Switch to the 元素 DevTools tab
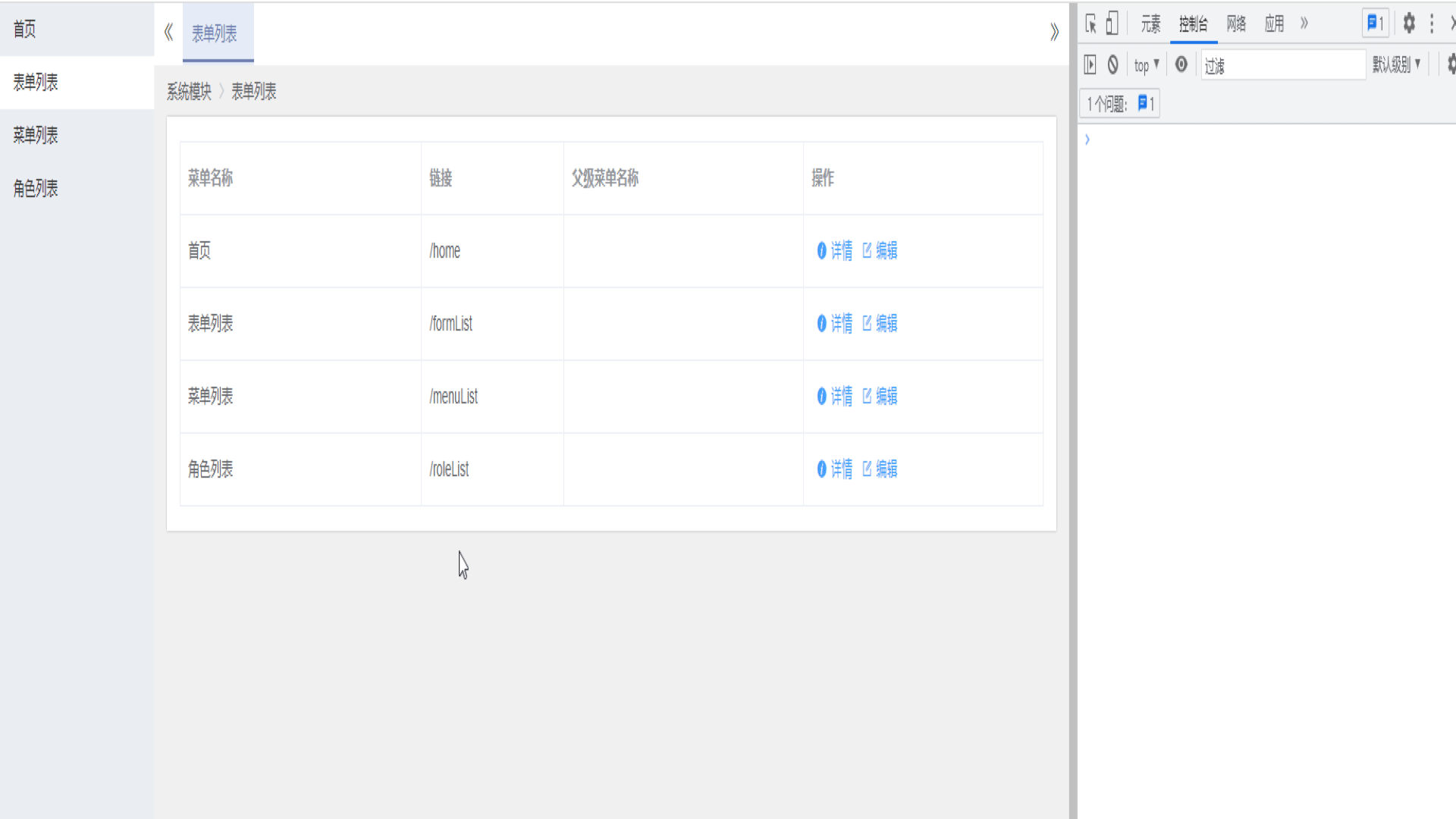 point(1150,24)
